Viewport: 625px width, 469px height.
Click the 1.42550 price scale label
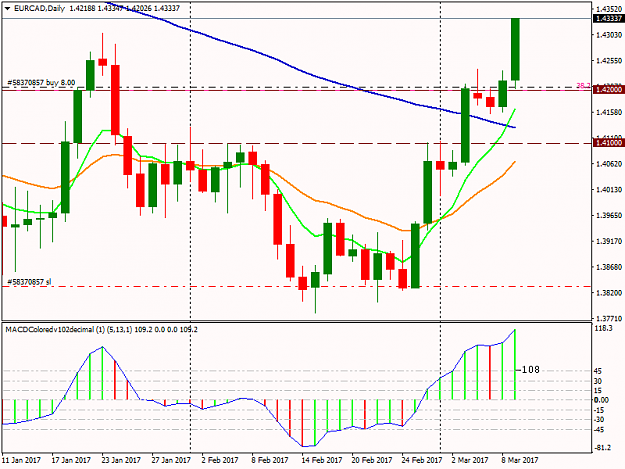coord(609,61)
